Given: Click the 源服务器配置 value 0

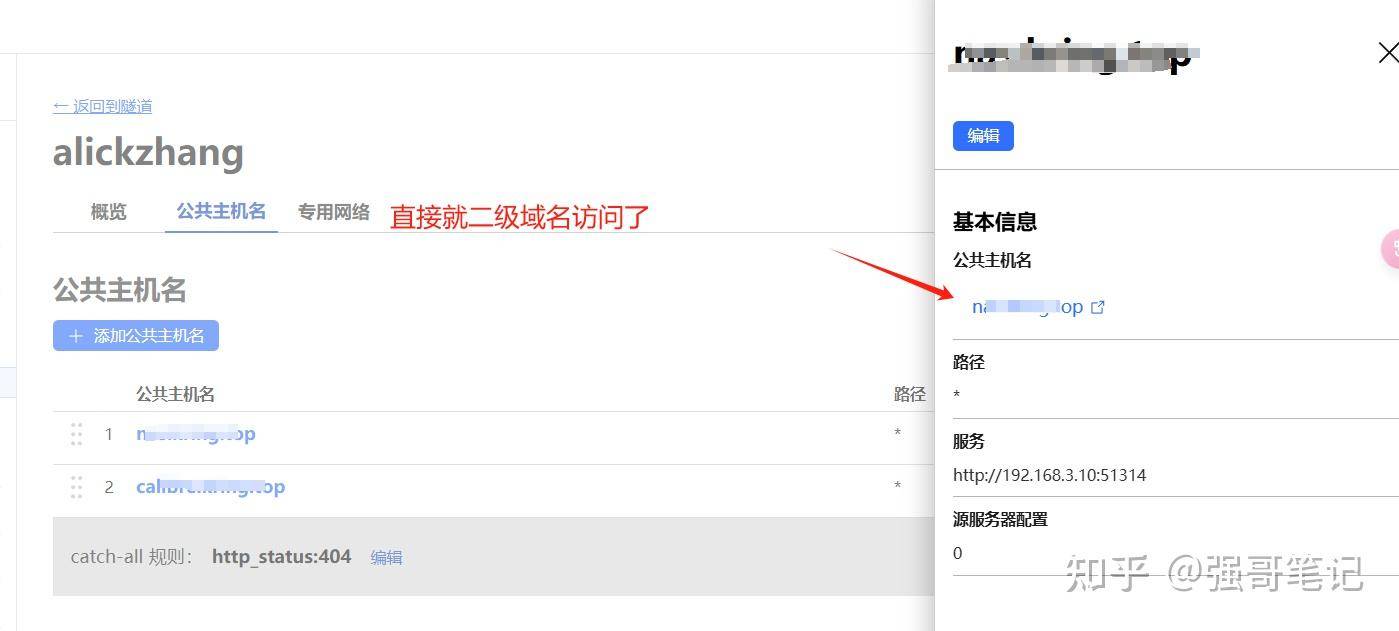Looking at the screenshot, I should (958, 553).
